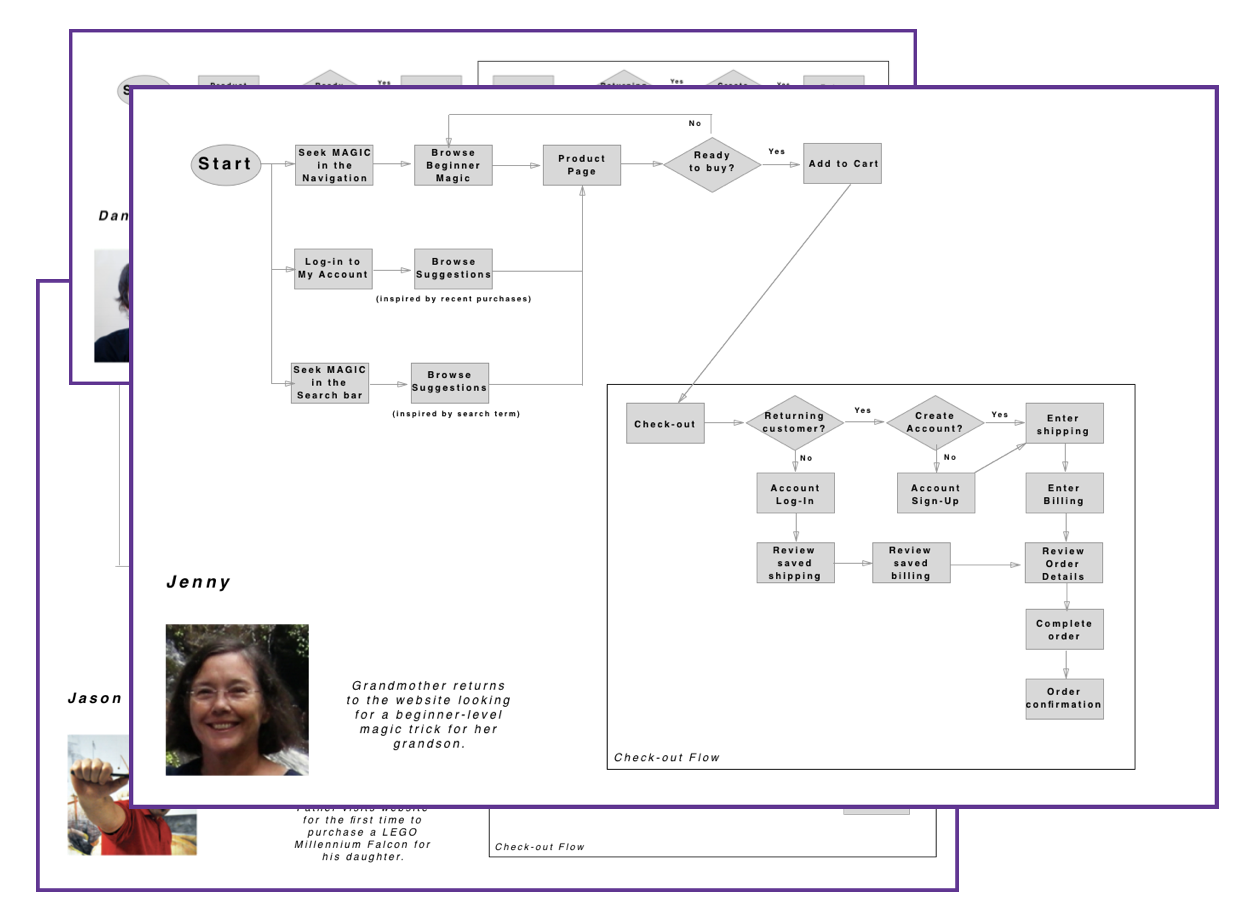Click the Review saved billing box
The height and width of the screenshot is (916, 1236).
(911, 563)
